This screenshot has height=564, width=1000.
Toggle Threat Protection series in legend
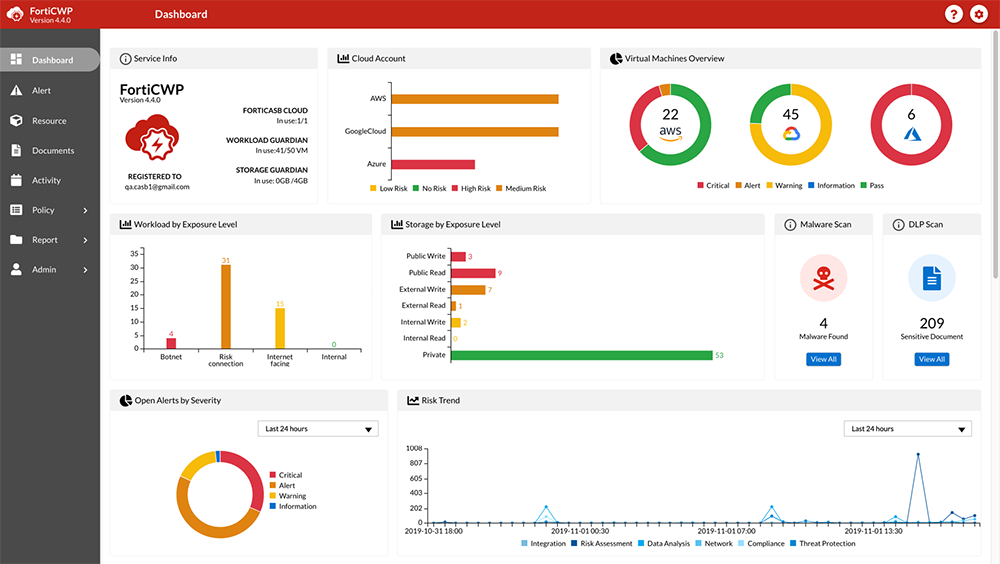[x=823, y=544]
